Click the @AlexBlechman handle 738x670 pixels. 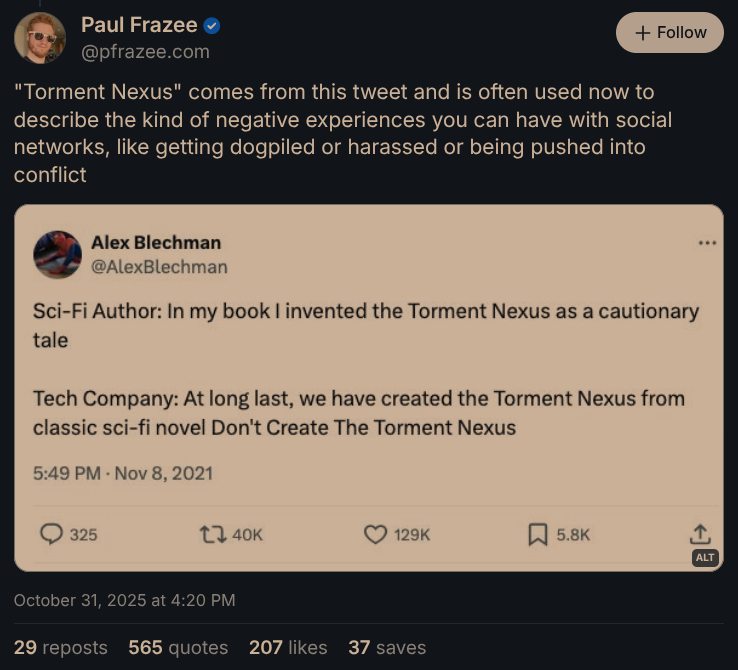click(x=159, y=267)
